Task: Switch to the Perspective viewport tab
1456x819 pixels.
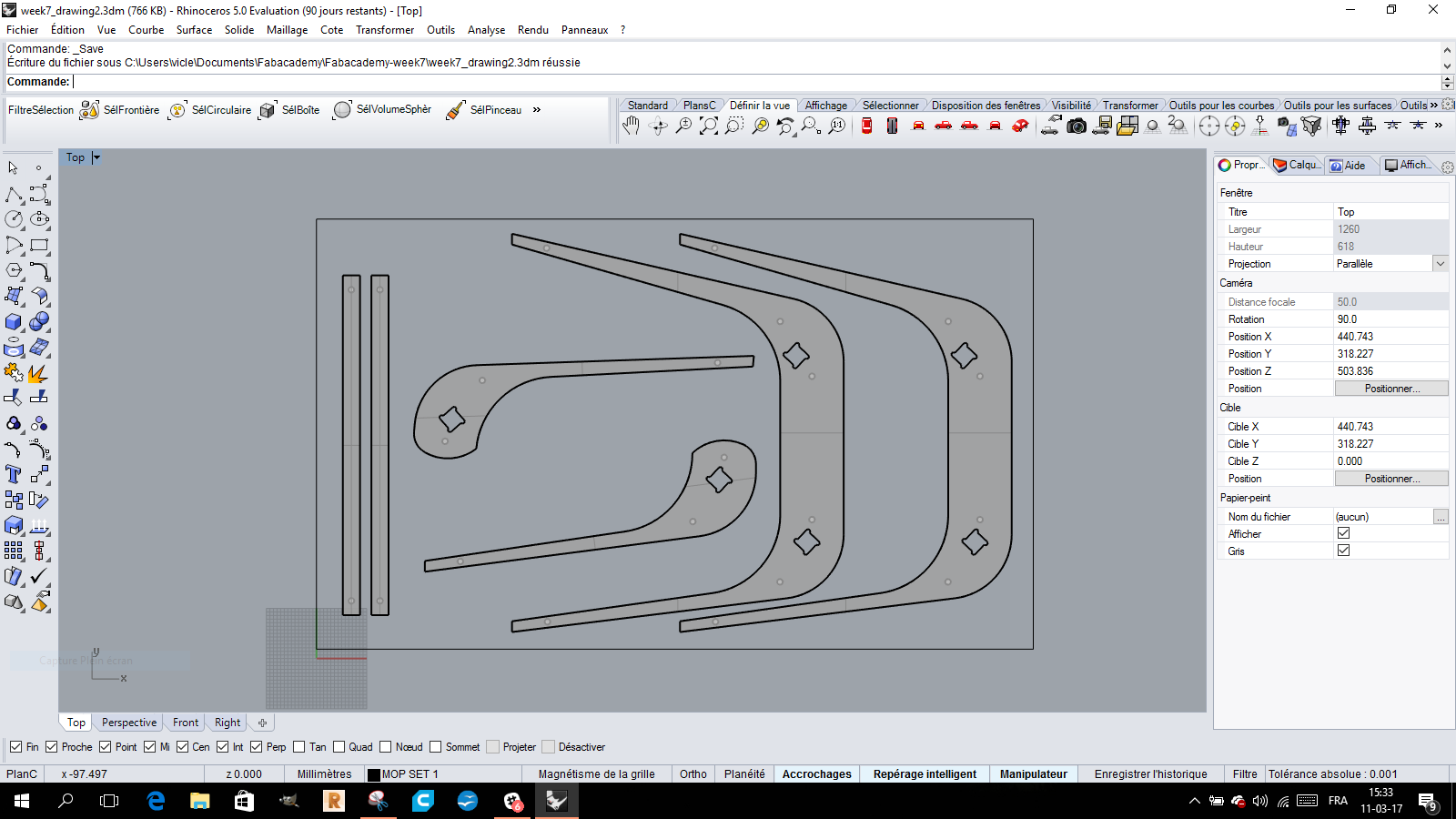Action: (x=129, y=723)
